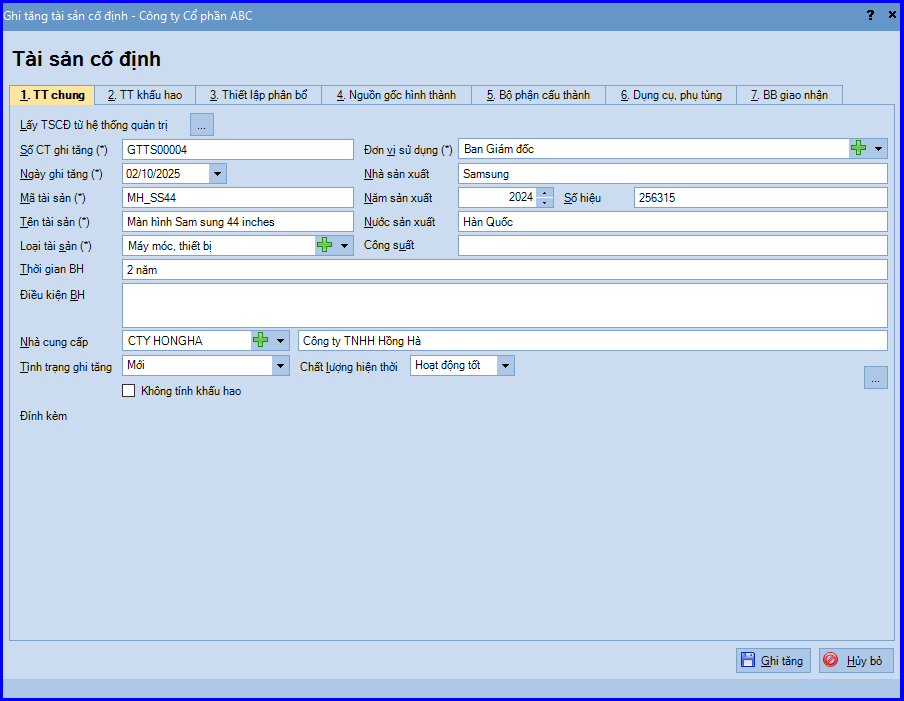Increase Năm sản xuất with up arrow

click(545, 193)
